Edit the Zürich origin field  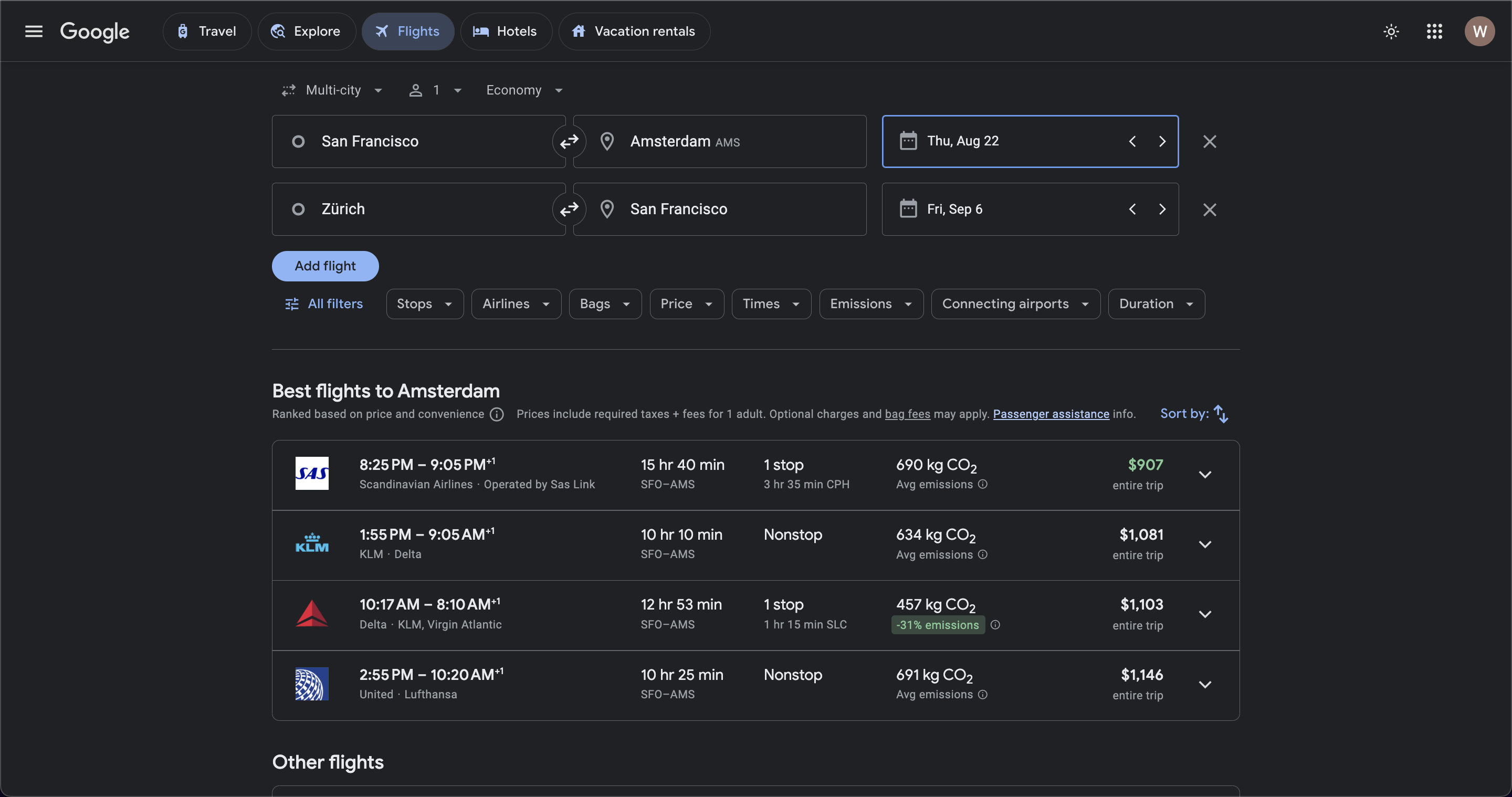[418, 209]
